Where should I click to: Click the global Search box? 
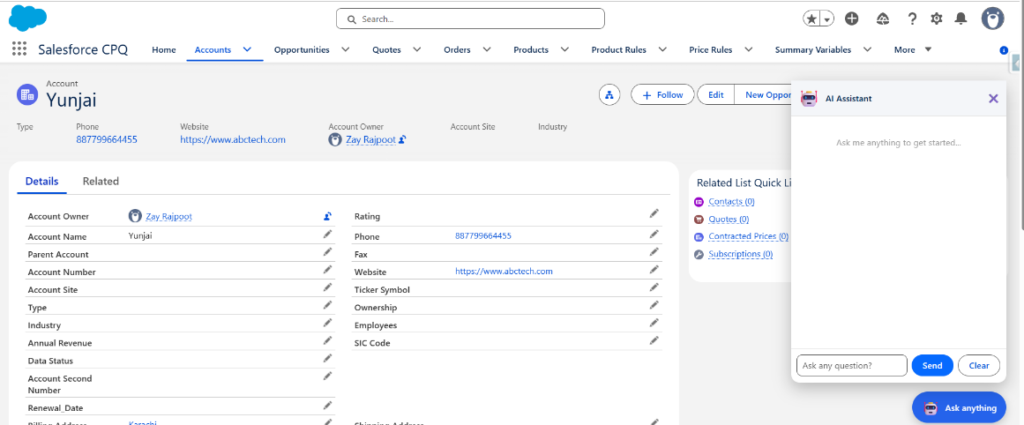(x=470, y=19)
